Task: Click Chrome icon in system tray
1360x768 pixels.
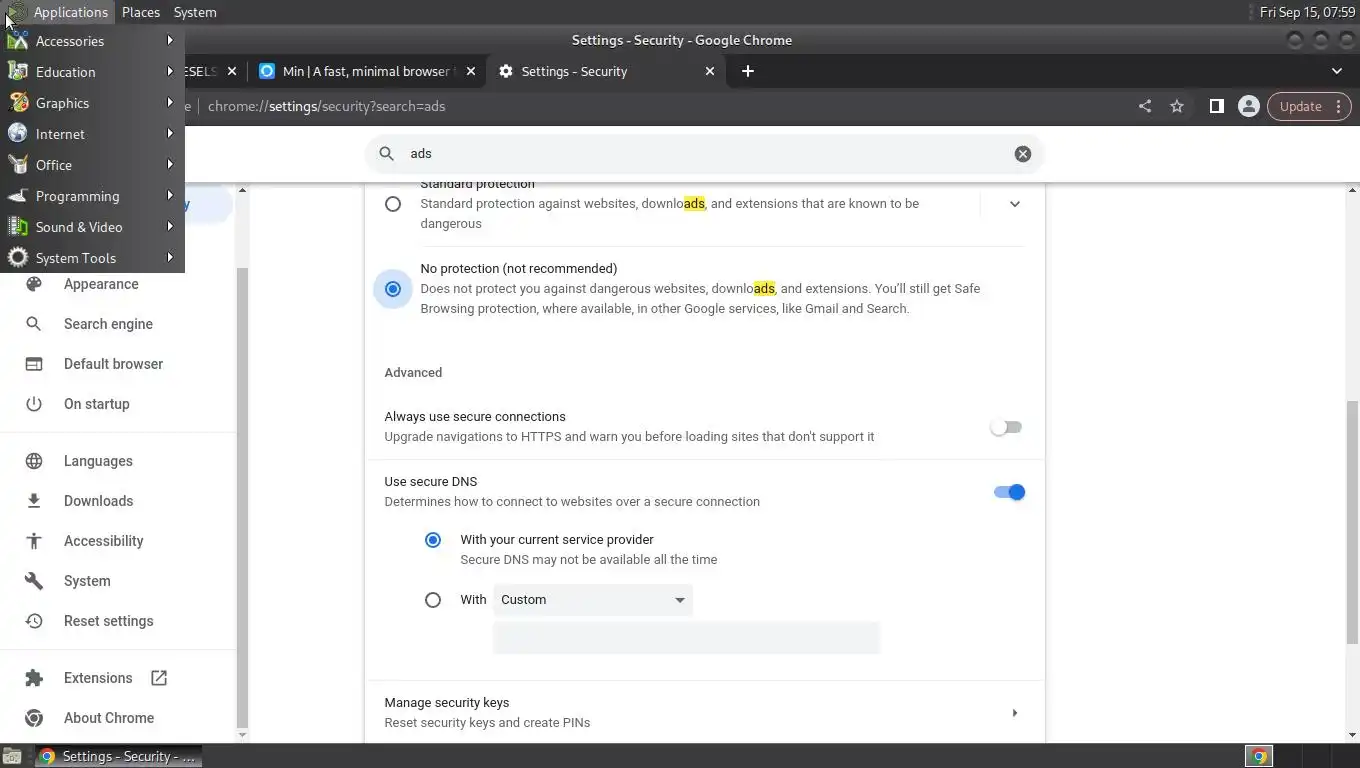Action: coord(1259,756)
